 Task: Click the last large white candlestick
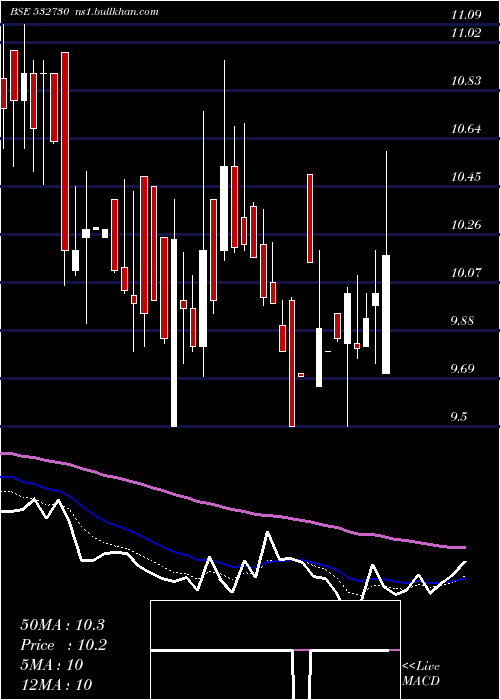[386, 314]
